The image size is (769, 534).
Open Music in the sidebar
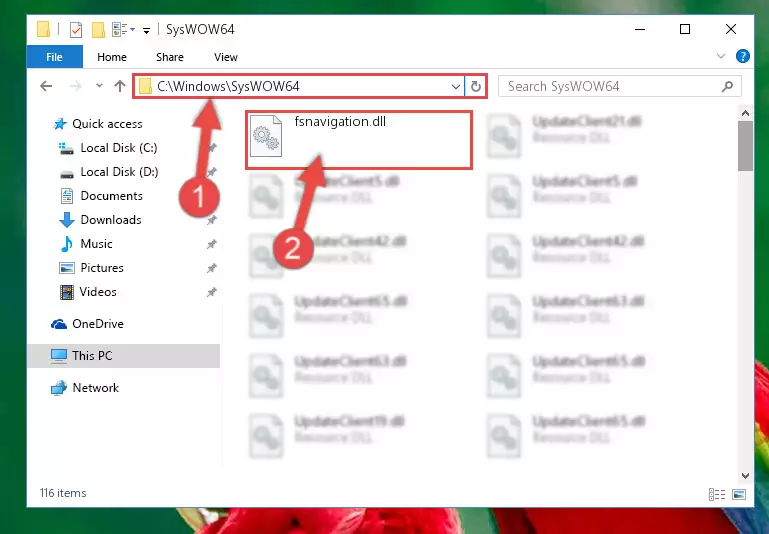tap(96, 244)
